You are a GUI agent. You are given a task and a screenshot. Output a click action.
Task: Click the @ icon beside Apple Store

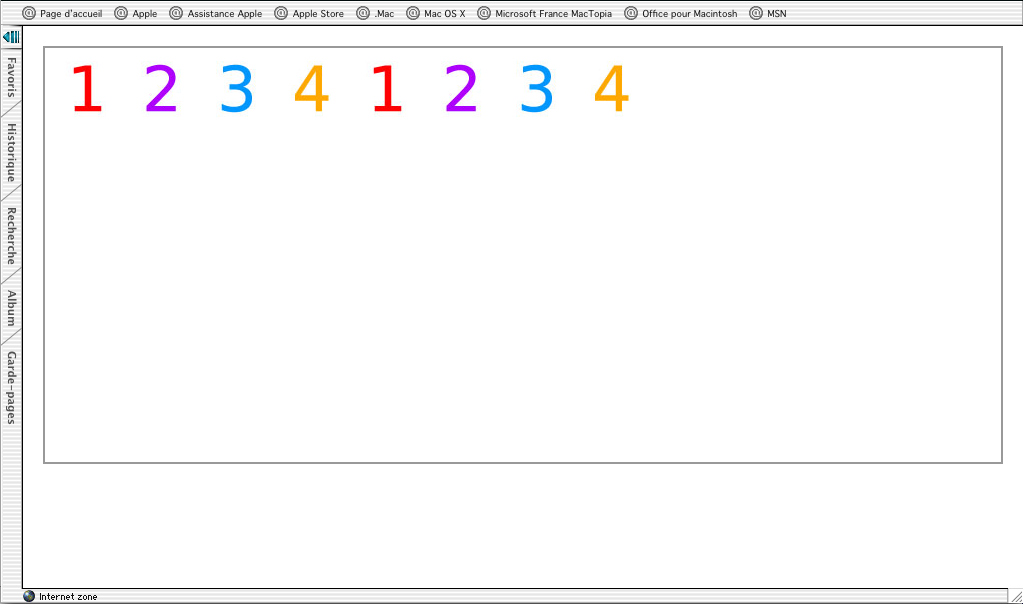(281, 14)
